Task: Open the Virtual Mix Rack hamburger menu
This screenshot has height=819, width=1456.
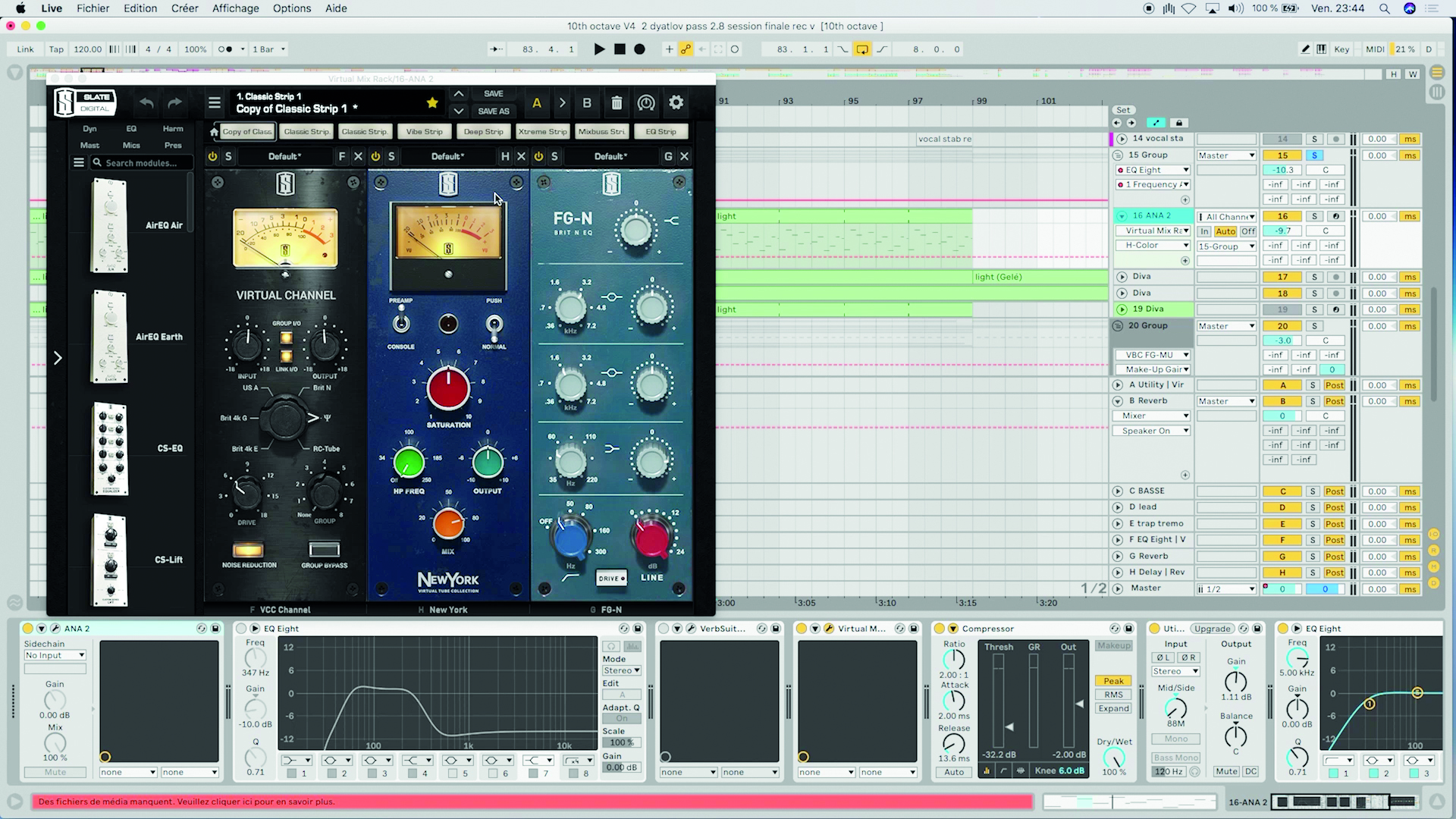Action: (215, 102)
